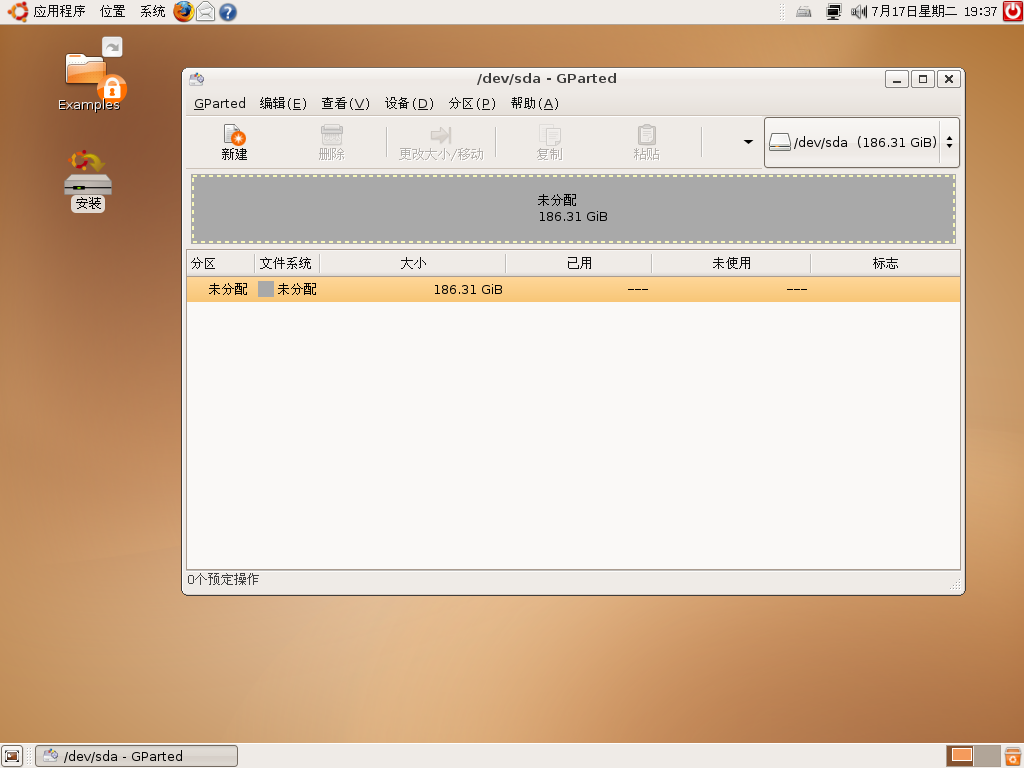The height and width of the screenshot is (768, 1024).
Task: Click the trash icon in bottom panel
Action: click(1013, 756)
